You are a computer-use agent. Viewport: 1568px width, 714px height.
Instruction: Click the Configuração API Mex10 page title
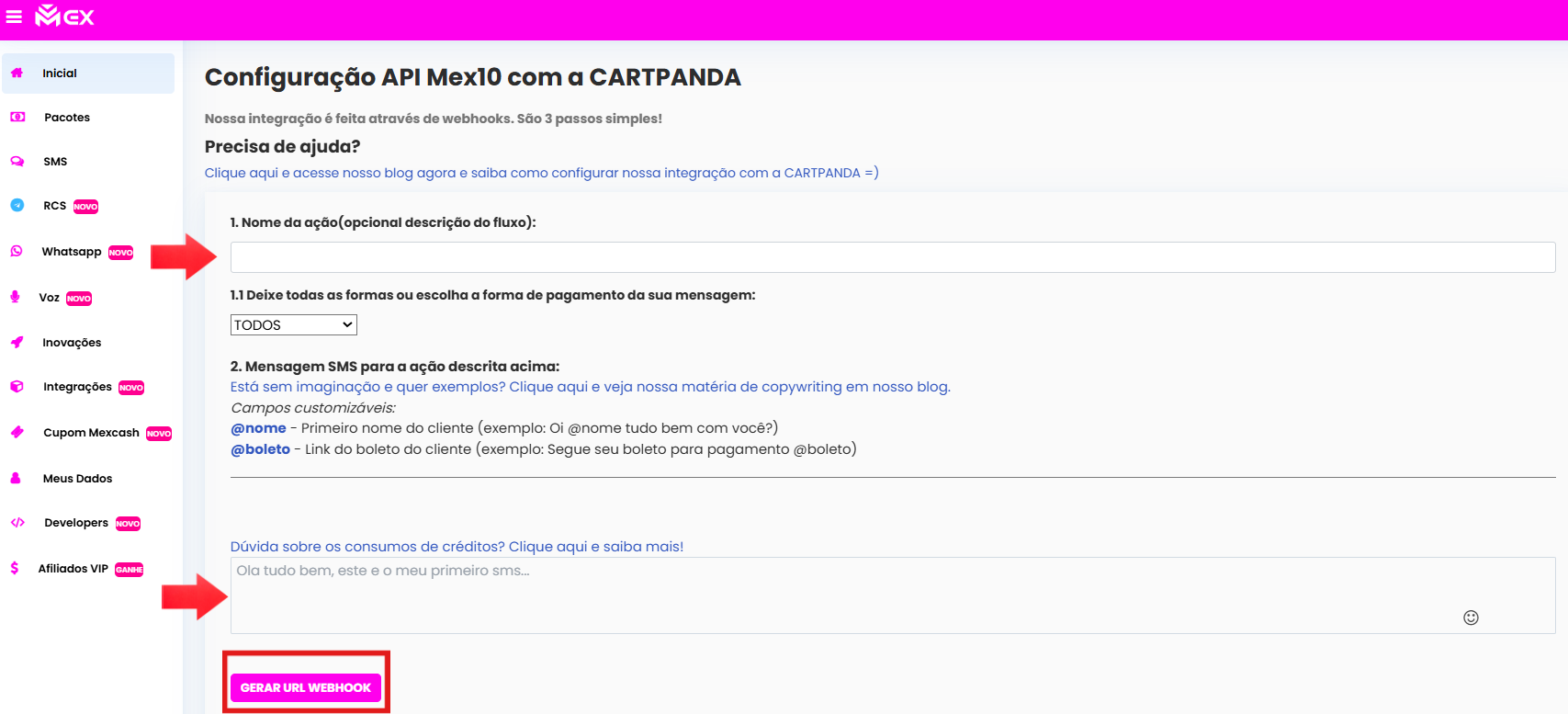pos(472,77)
